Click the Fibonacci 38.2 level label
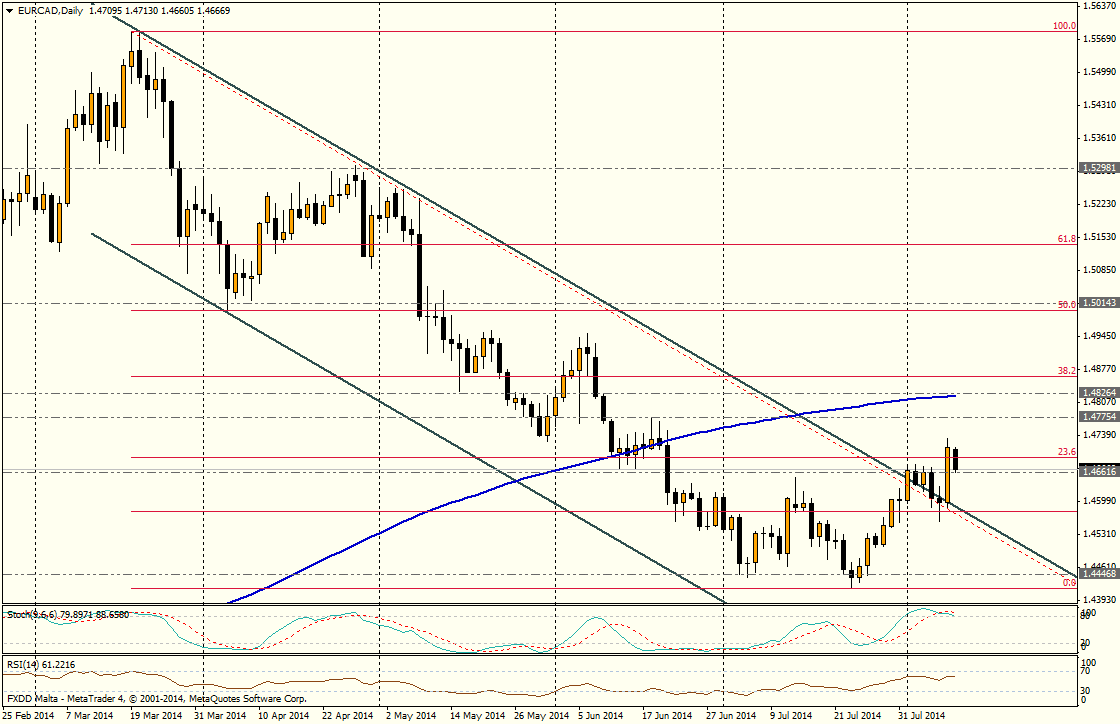 (x=1066, y=370)
